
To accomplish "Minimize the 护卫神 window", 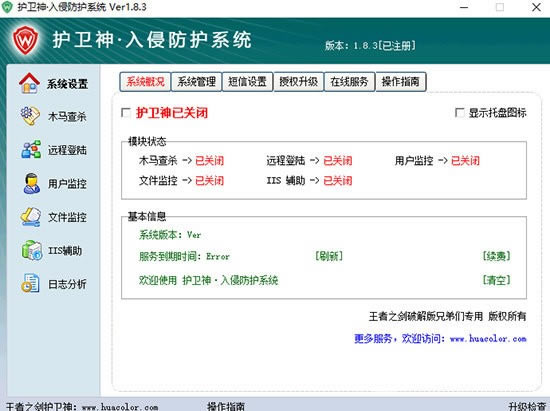I will [x=464, y=7].
